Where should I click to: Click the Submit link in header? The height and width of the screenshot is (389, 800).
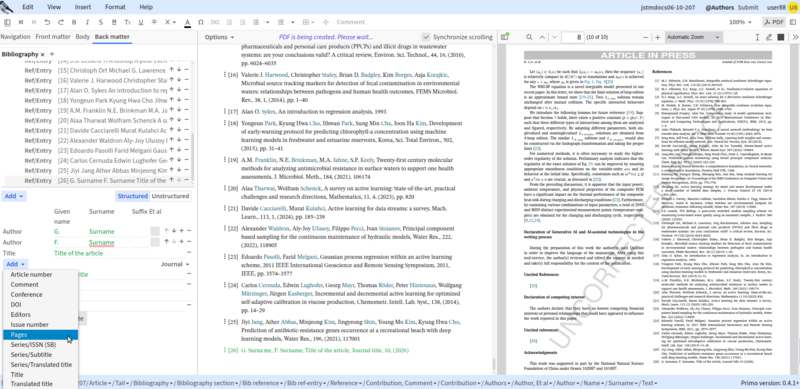coord(748,7)
